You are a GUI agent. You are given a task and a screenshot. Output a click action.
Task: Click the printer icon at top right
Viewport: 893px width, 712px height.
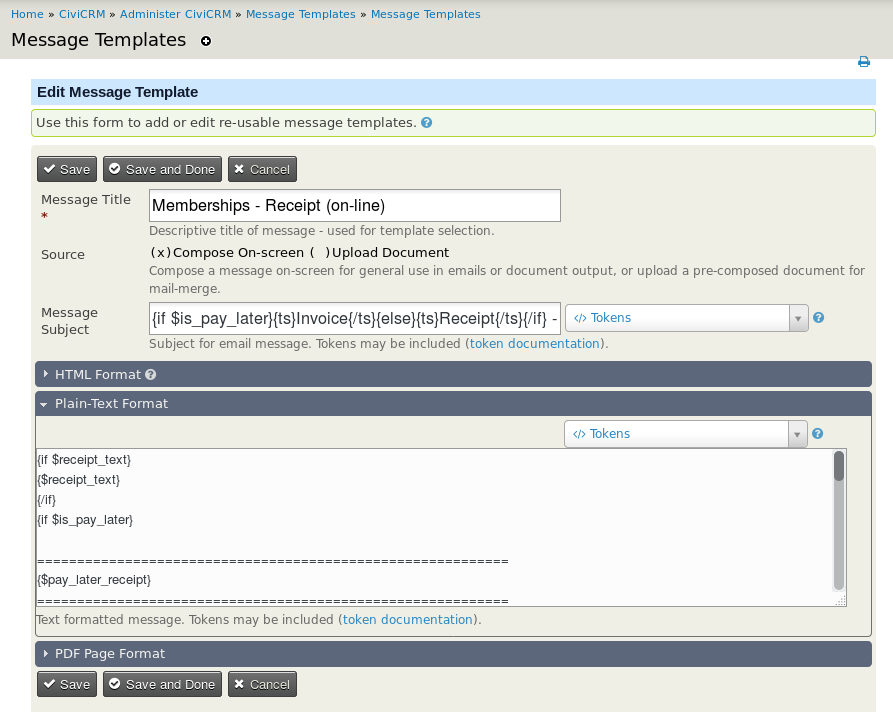tap(864, 62)
